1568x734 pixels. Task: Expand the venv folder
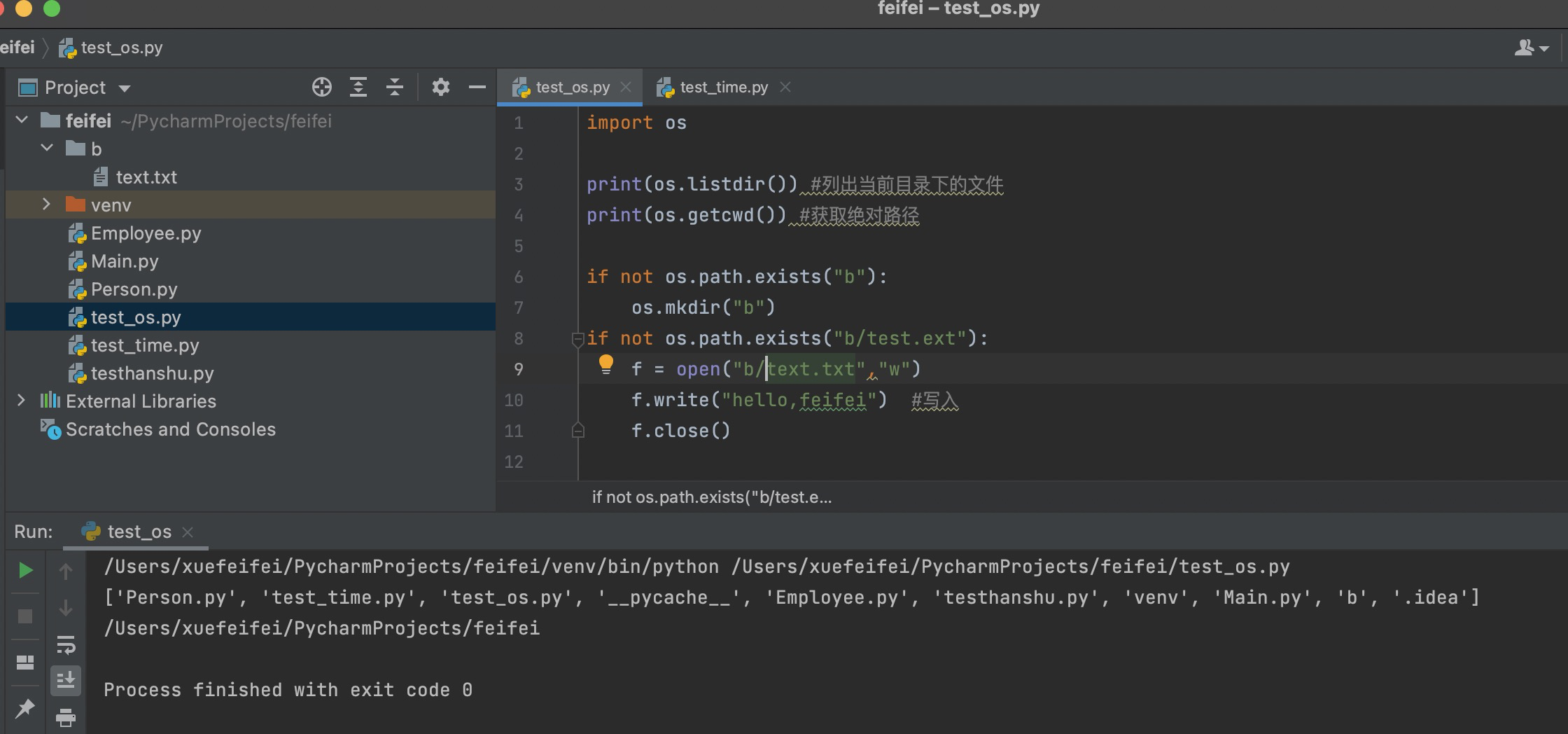click(47, 205)
